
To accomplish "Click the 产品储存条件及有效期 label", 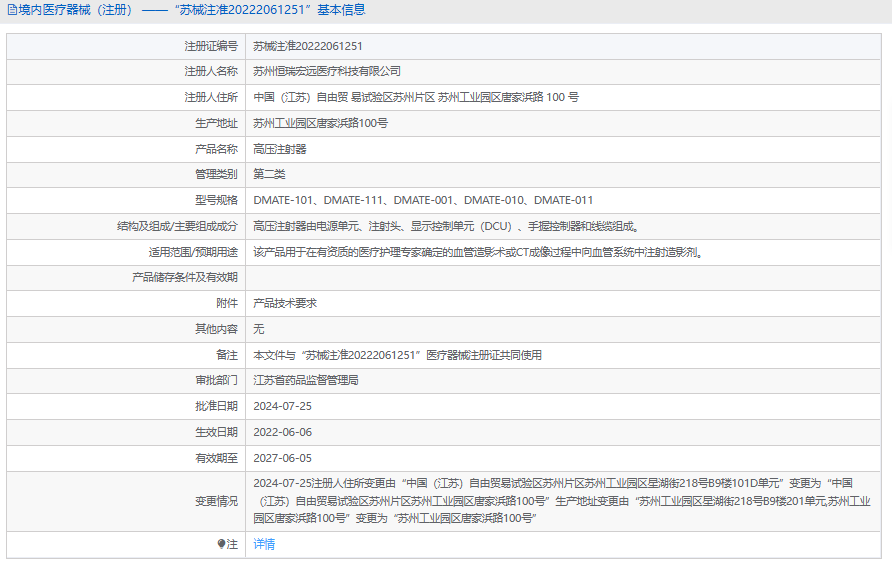I will [185, 277].
